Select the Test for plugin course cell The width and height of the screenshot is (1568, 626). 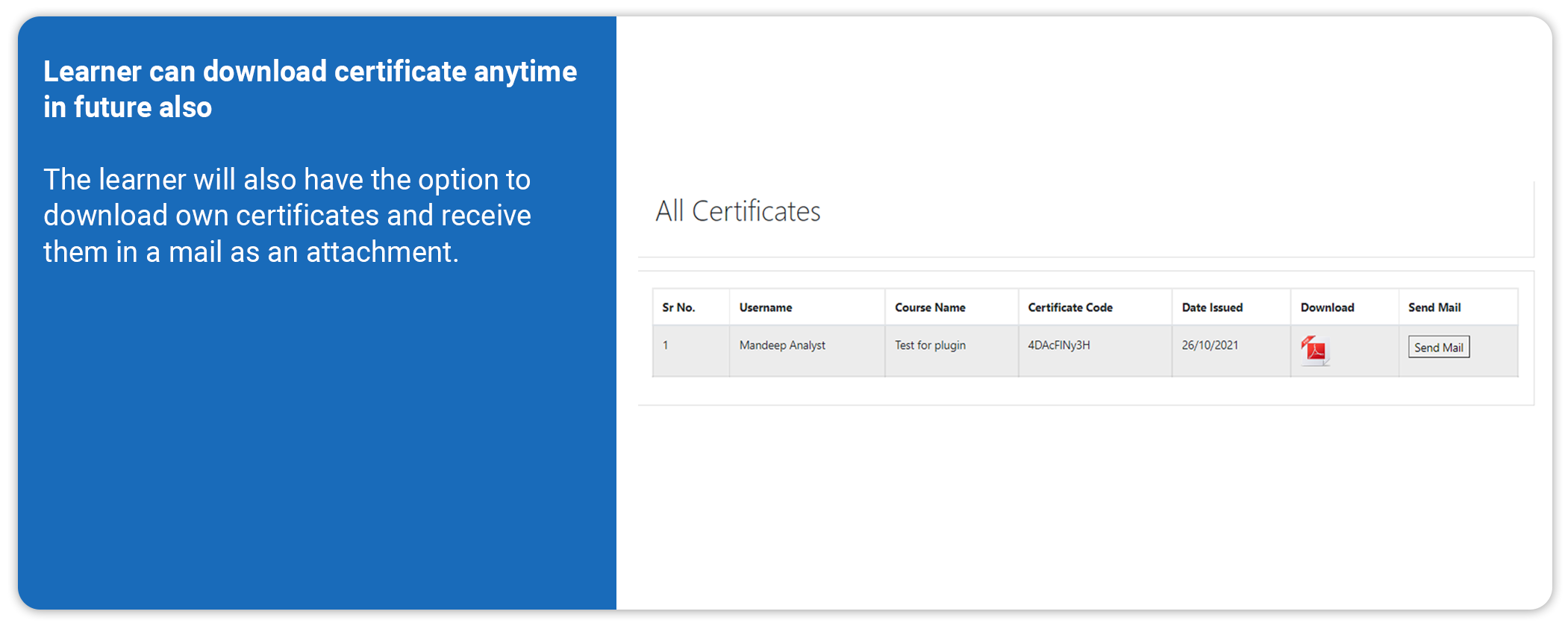(x=930, y=345)
